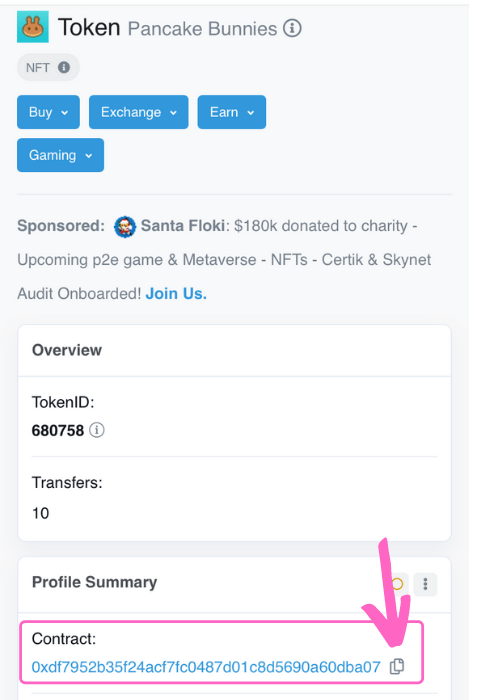Click the Overview card header
Viewport: 500px width, 700px height.
tap(234, 350)
